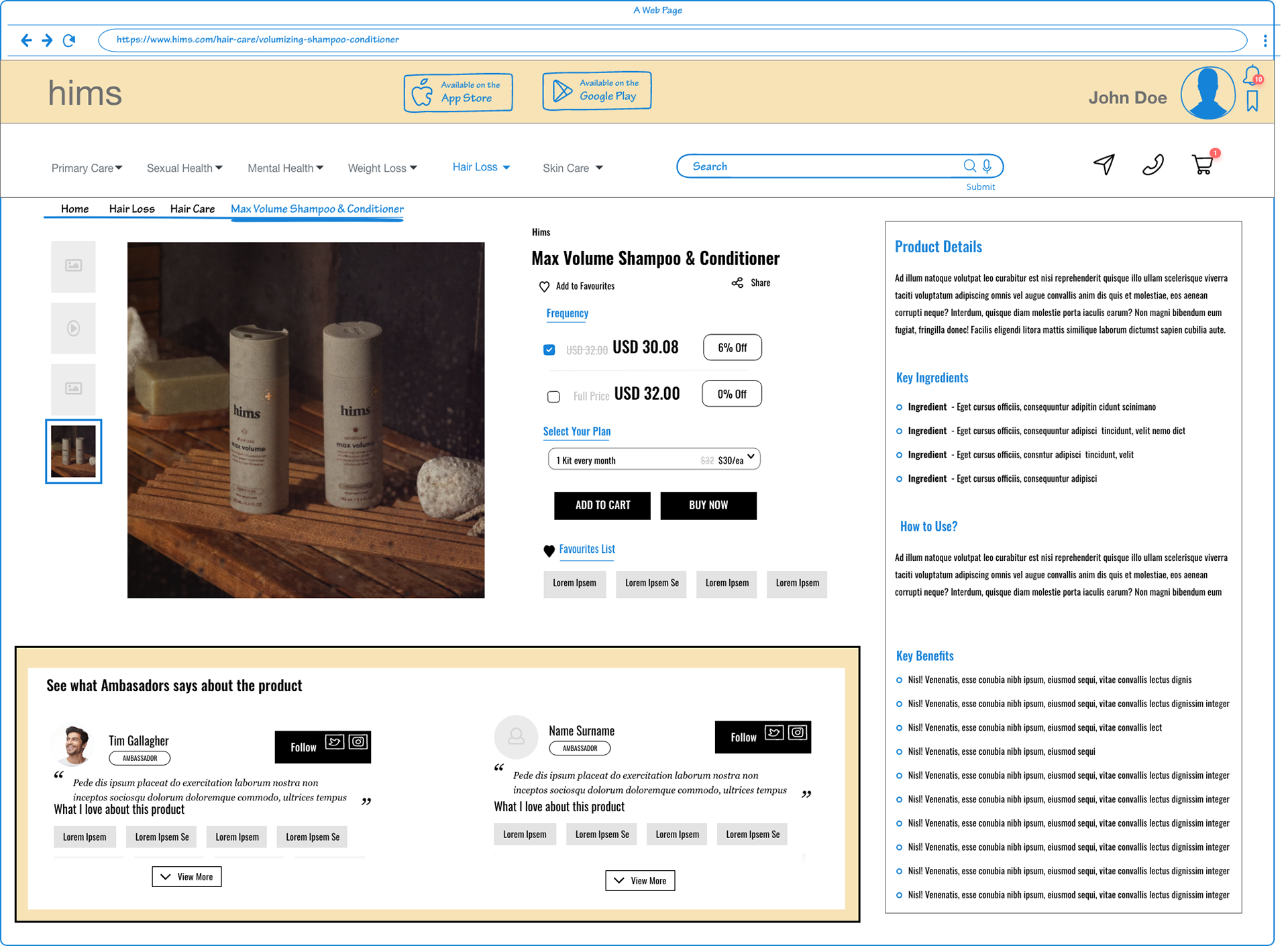
Task: Click the Available on the Google Play button
Action: click(x=596, y=91)
